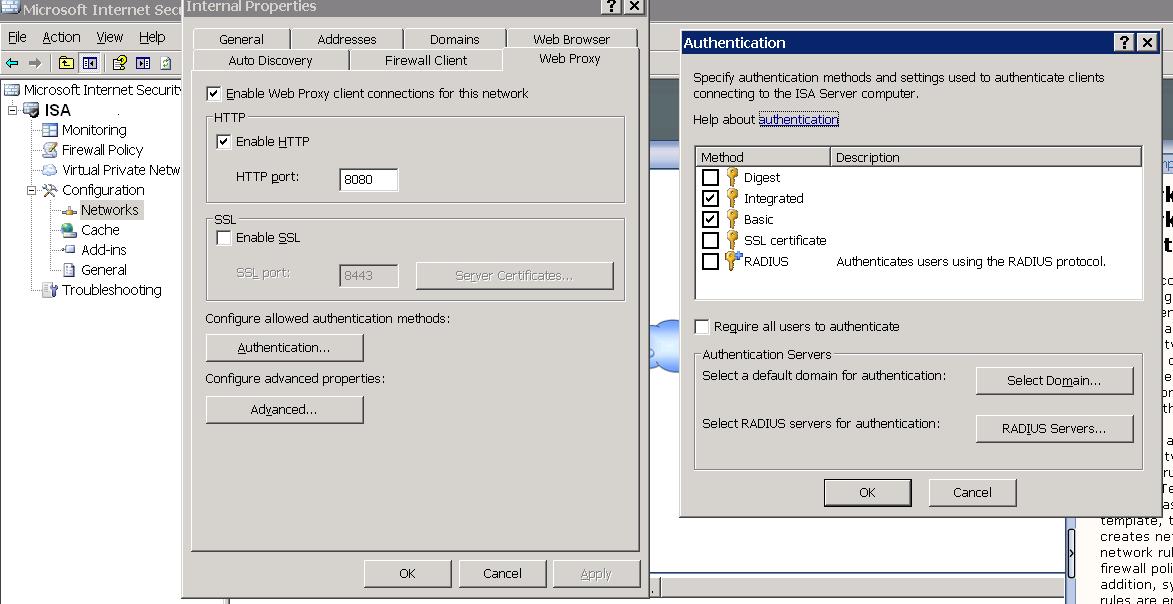The width and height of the screenshot is (1173, 604).
Task: Open the File menu
Action: (x=16, y=37)
